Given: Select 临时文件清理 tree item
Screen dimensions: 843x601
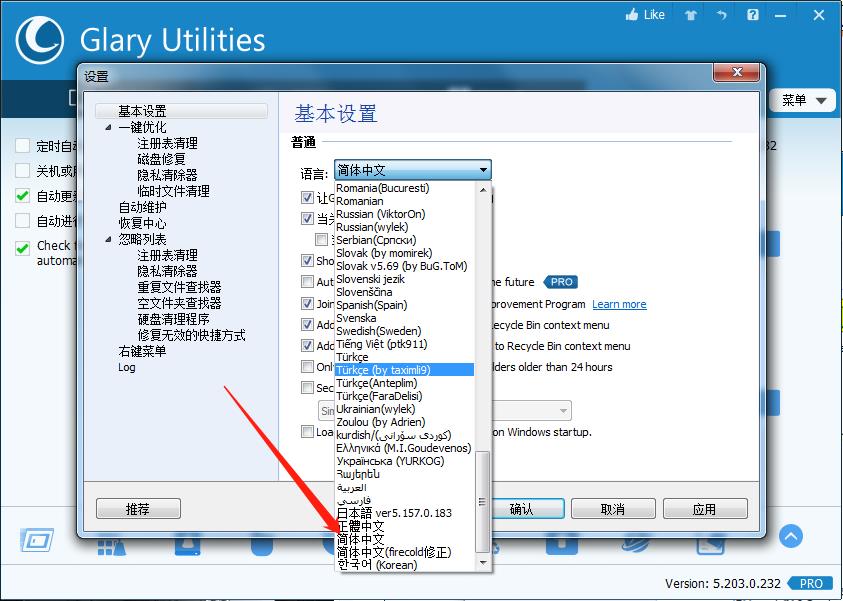Looking at the screenshot, I should pos(173,191).
